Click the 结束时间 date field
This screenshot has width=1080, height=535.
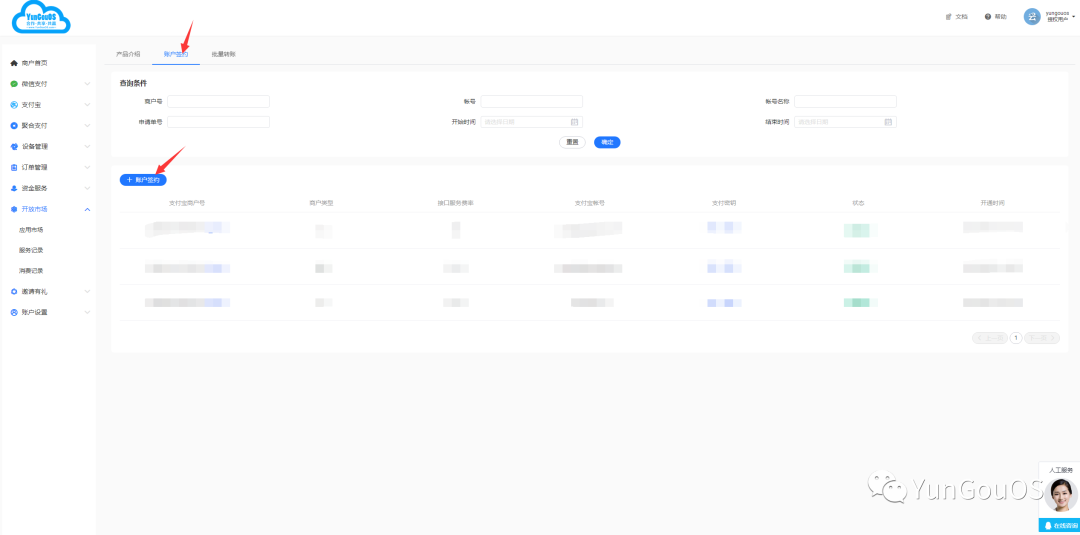coord(845,122)
